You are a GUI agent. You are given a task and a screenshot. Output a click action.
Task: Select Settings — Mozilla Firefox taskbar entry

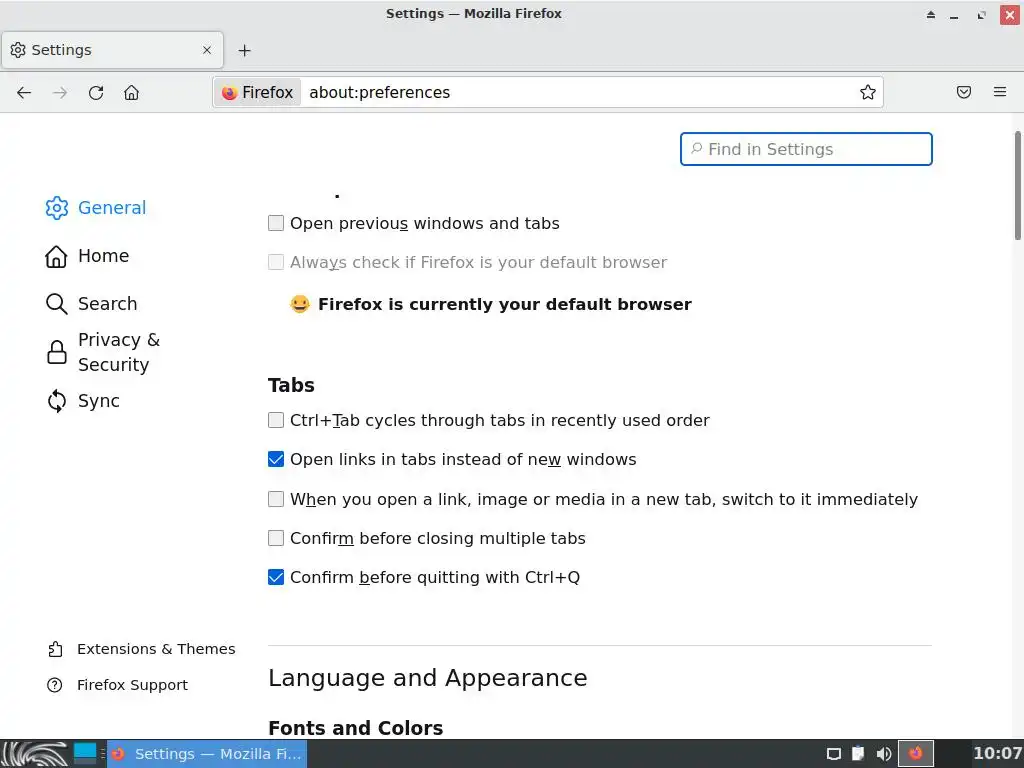207,754
